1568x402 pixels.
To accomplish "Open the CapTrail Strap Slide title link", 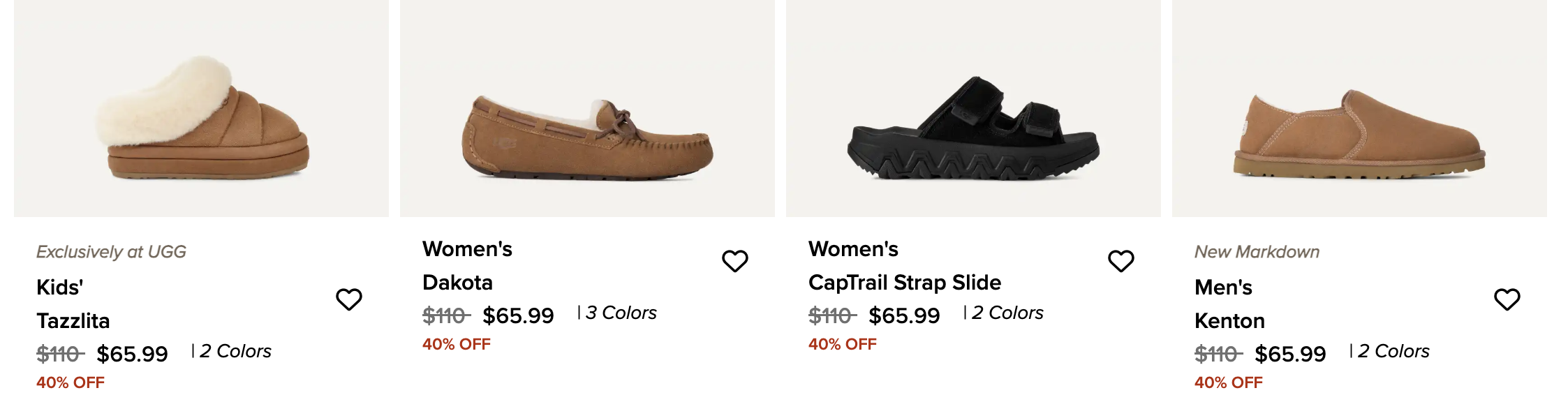I will [905, 283].
